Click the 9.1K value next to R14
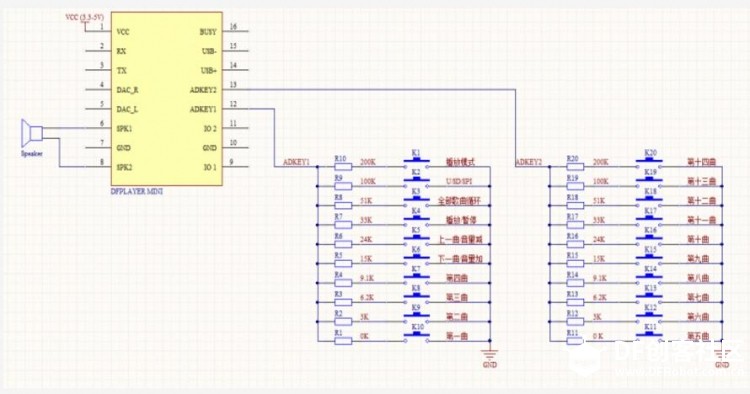The width and height of the screenshot is (750, 394). [x=599, y=278]
